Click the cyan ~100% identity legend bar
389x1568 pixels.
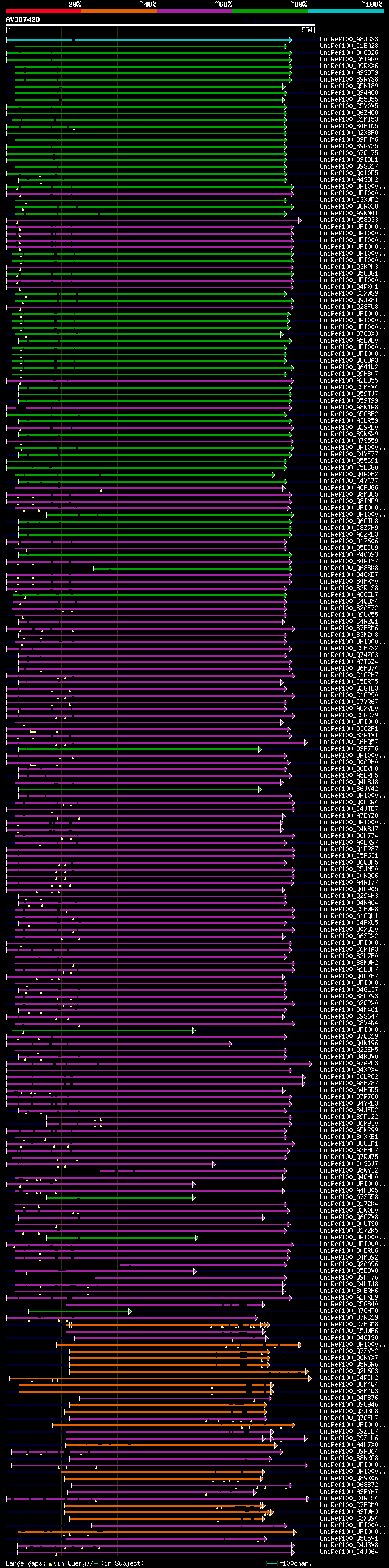(x=345, y=10)
